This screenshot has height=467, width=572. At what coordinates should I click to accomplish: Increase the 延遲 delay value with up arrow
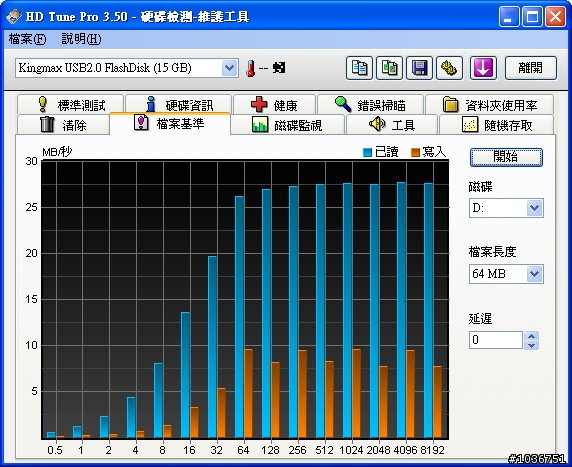point(532,336)
